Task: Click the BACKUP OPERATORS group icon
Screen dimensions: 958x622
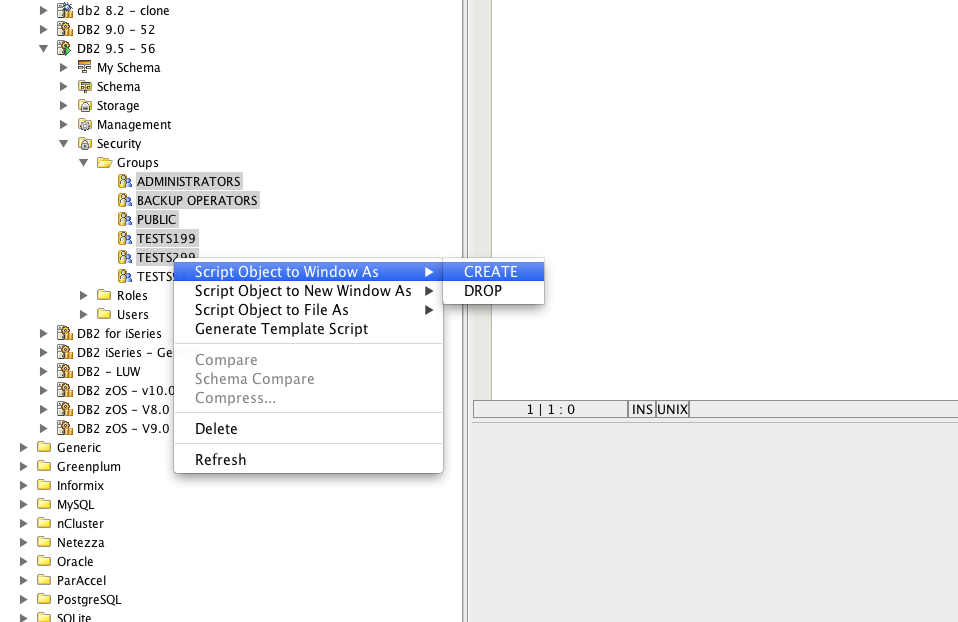Action: pyautogui.click(x=125, y=200)
